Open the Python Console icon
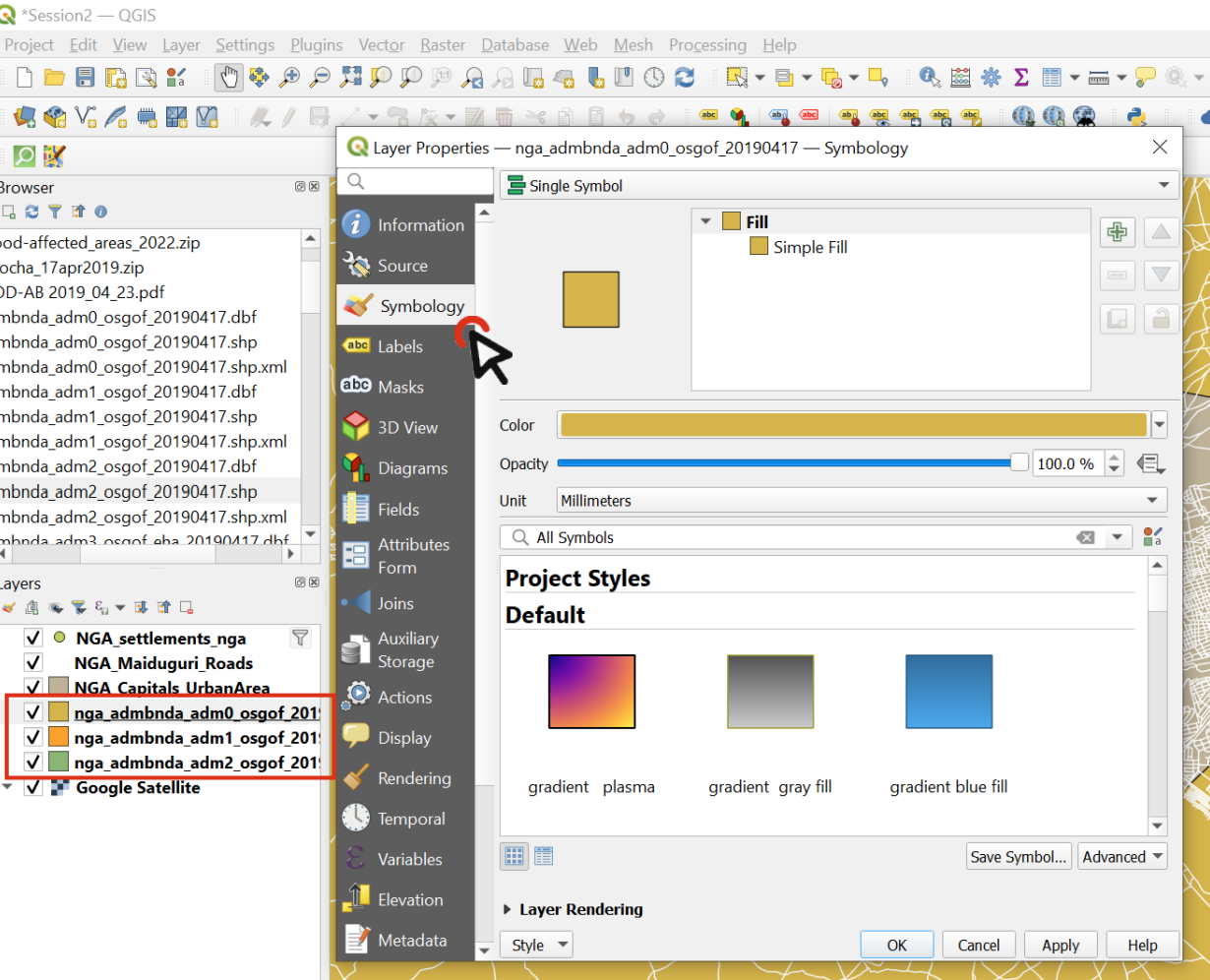This screenshot has height=980, width=1210. [x=1138, y=117]
